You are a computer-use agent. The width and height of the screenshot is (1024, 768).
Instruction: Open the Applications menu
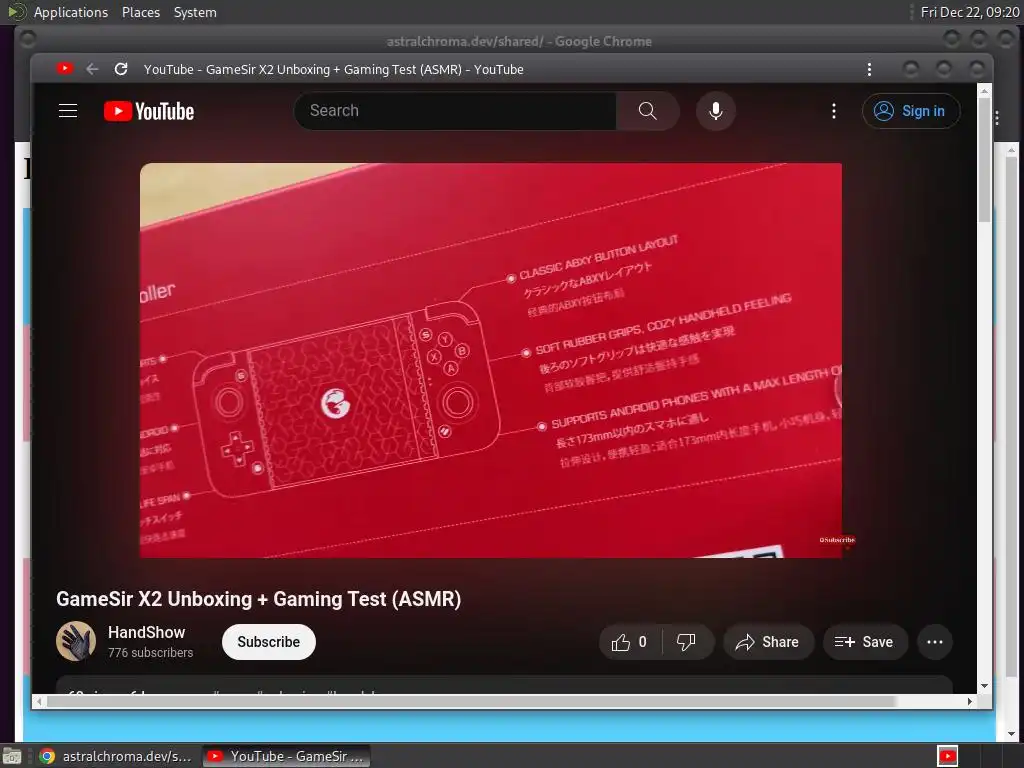[x=71, y=12]
